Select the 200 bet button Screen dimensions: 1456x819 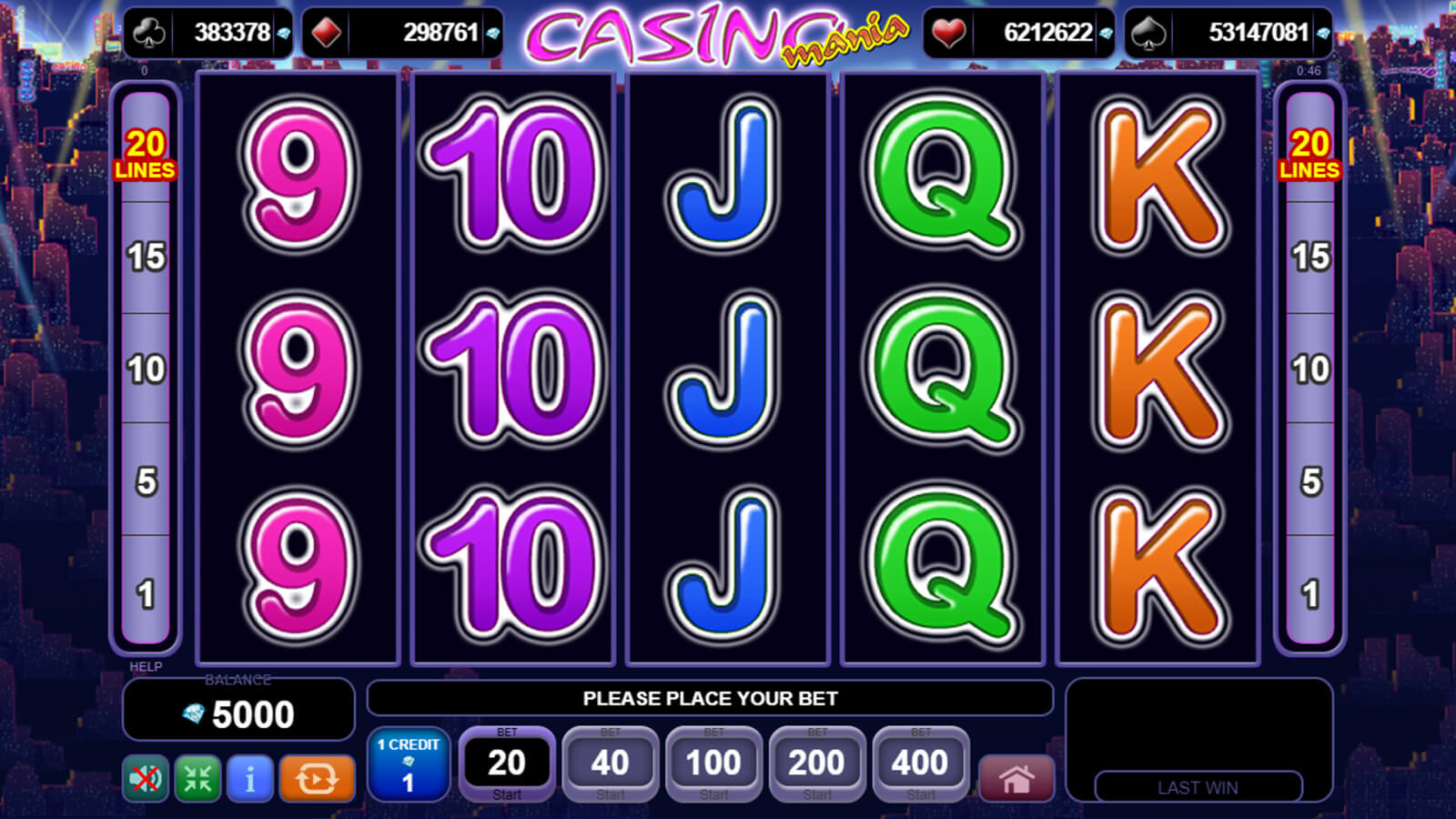817,764
